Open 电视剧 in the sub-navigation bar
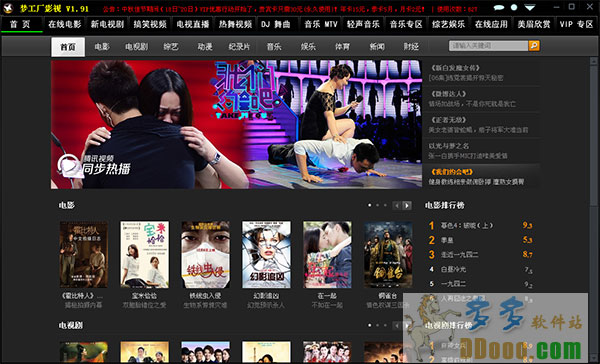The height and width of the screenshot is (364, 600). tap(137, 47)
